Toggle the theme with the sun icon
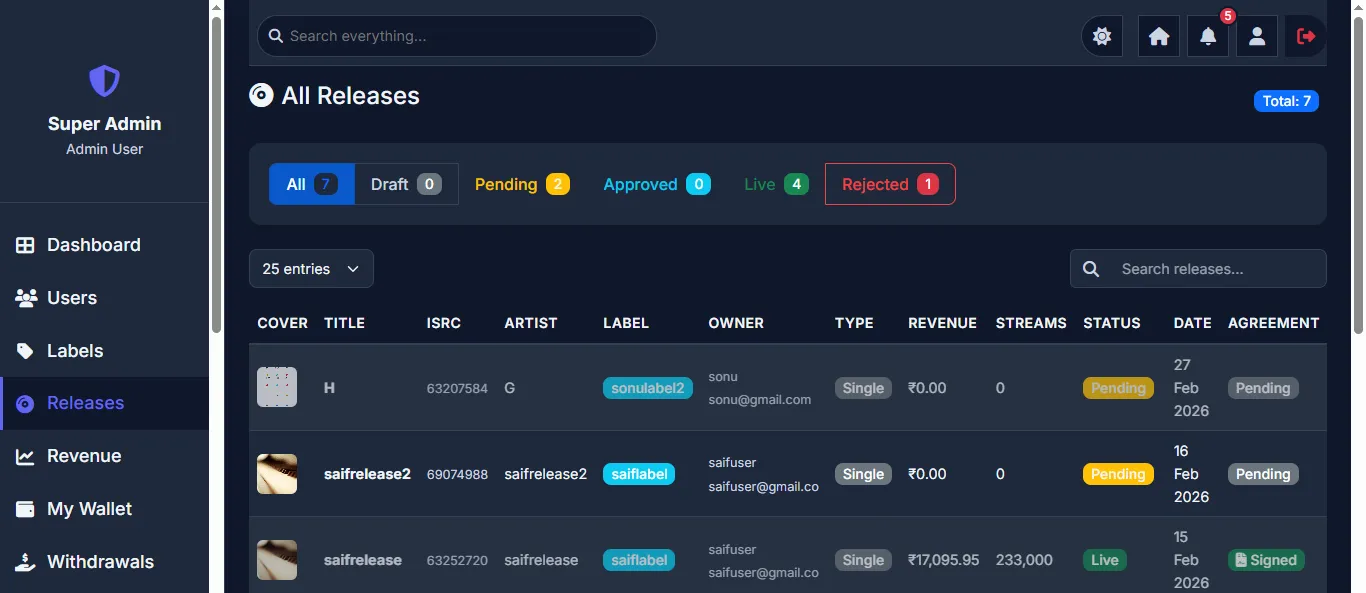This screenshot has width=1366, height=593. click(1102, 36)
